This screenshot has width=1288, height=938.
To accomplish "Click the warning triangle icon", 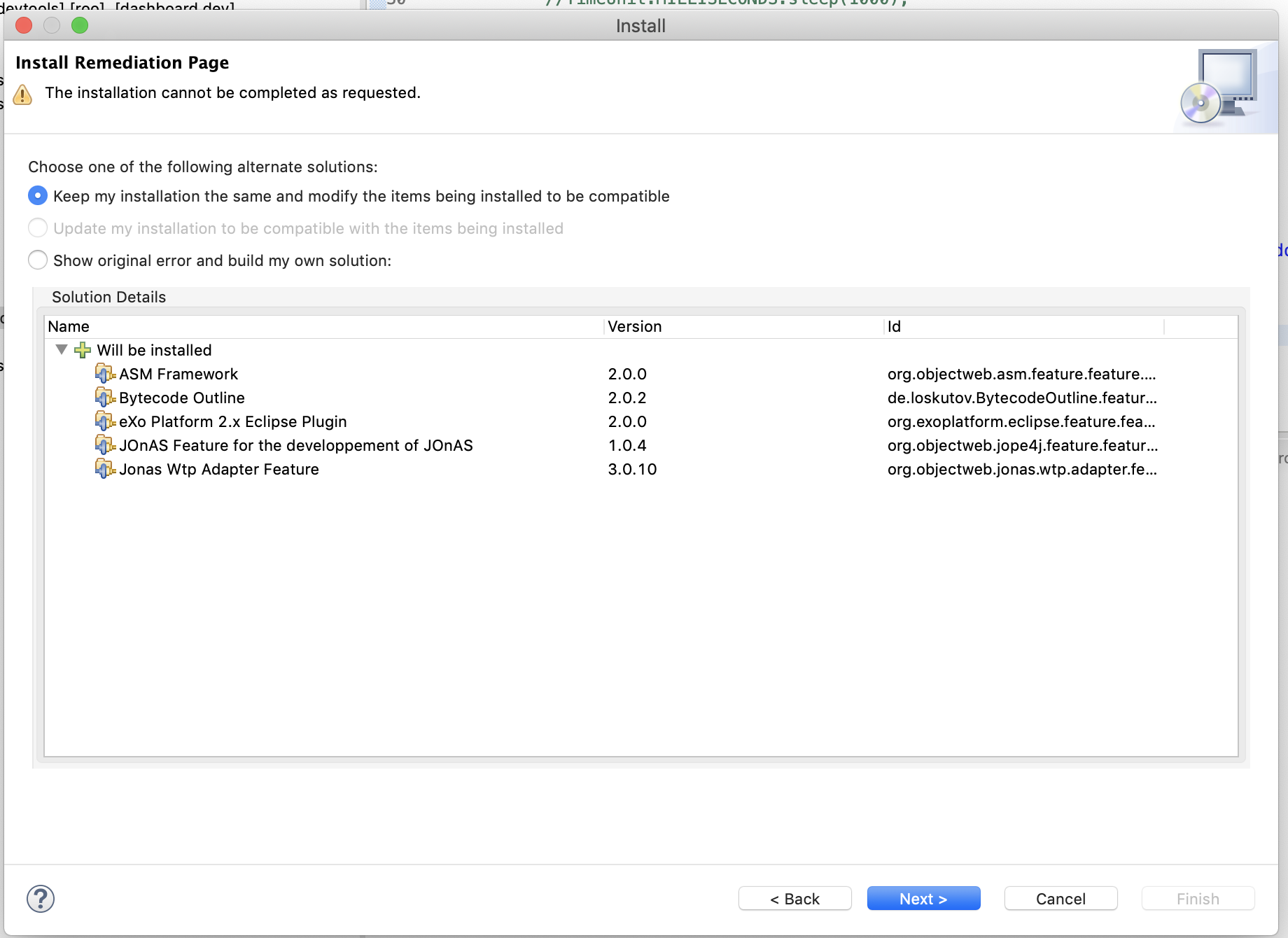I will pos(22,94).
